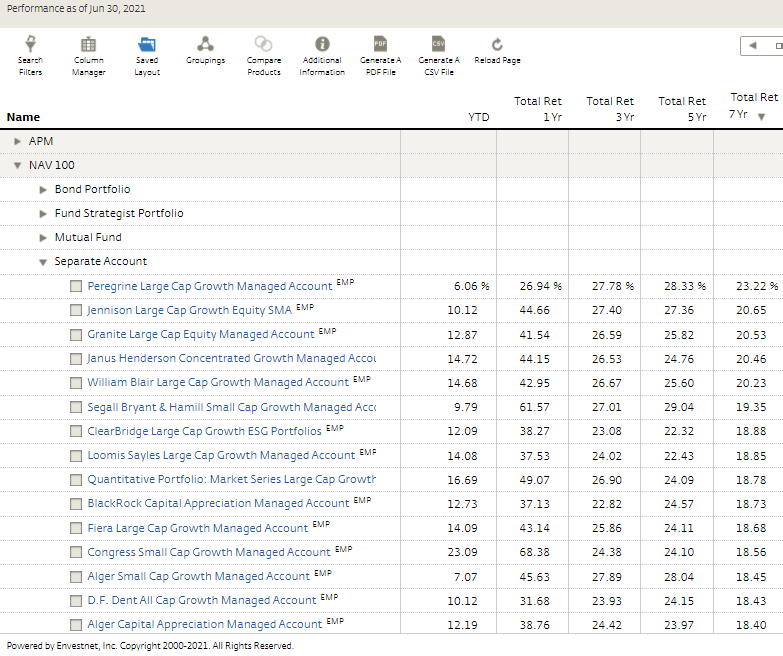Screen dimensions: 783x656
Task: Sort by the YTD column header
Action: point(478,117)
